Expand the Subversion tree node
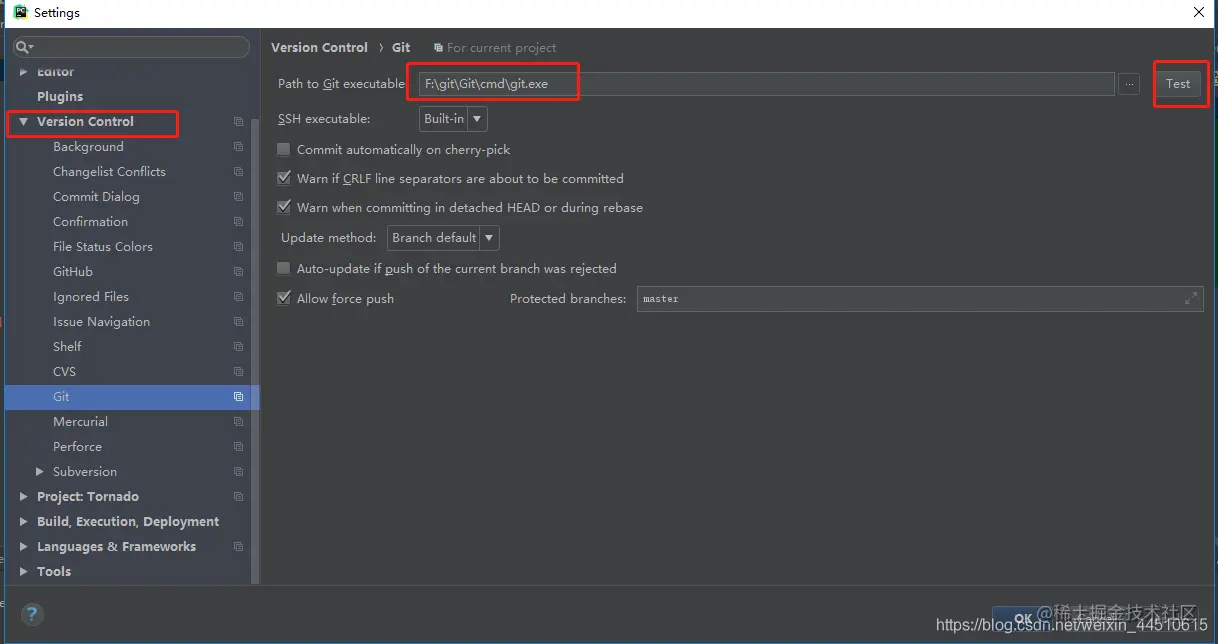Image resolution: width=1218 pixels, height=644 pixels. point(40,472)
